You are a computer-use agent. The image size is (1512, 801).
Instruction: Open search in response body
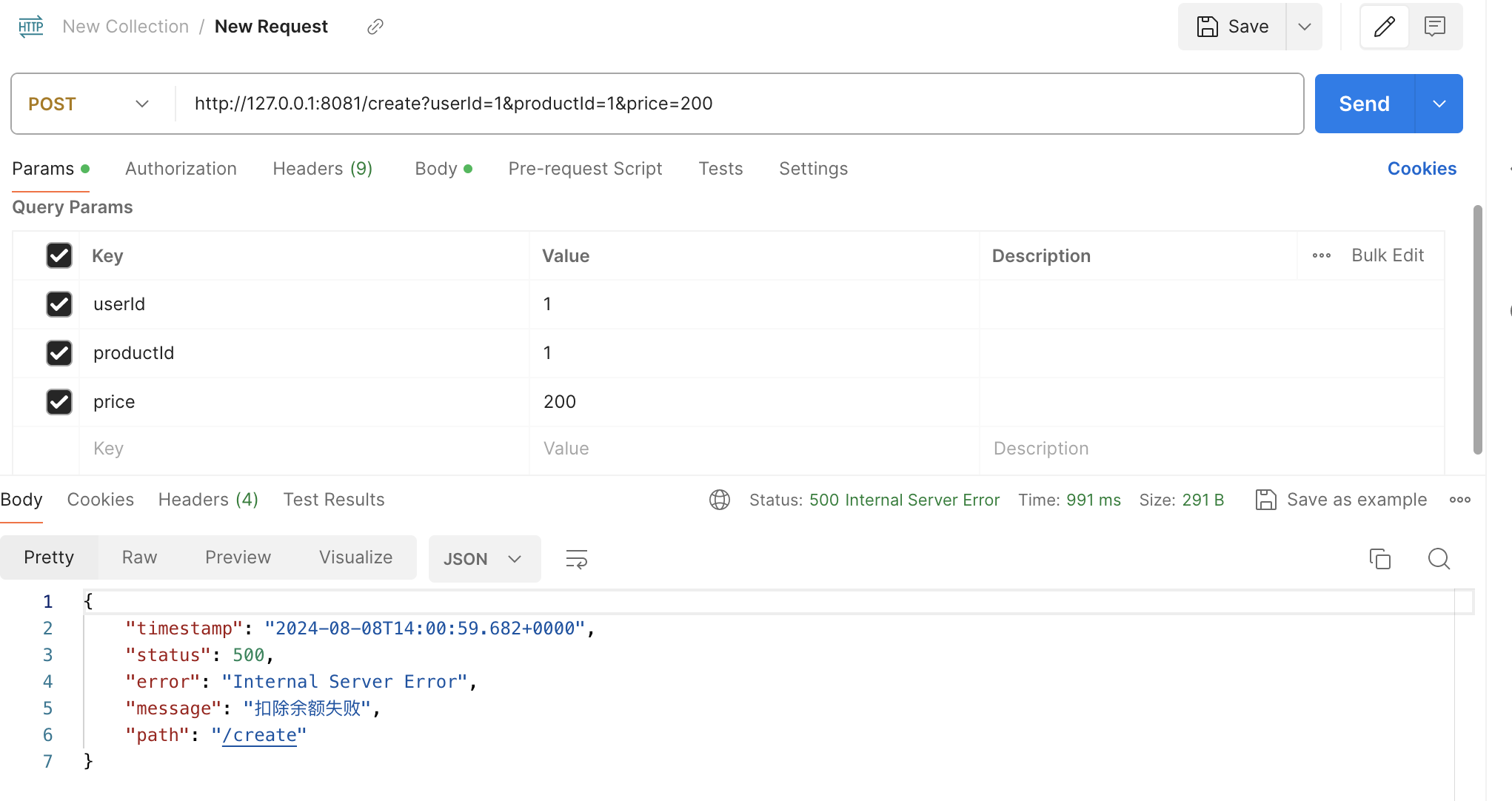(1438, 559)
